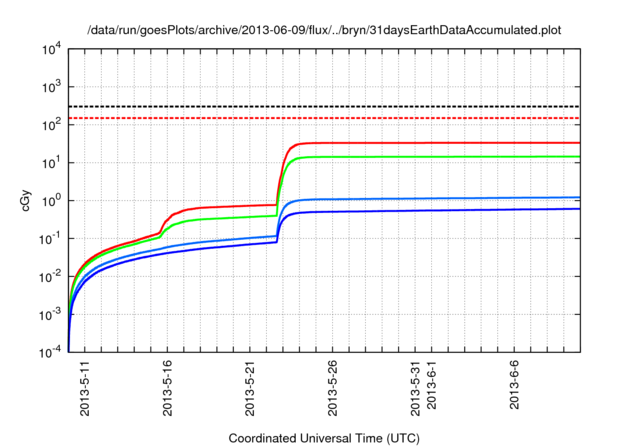Click the red dashed threshold line
640x448 pixels.
tap(324, 118)
